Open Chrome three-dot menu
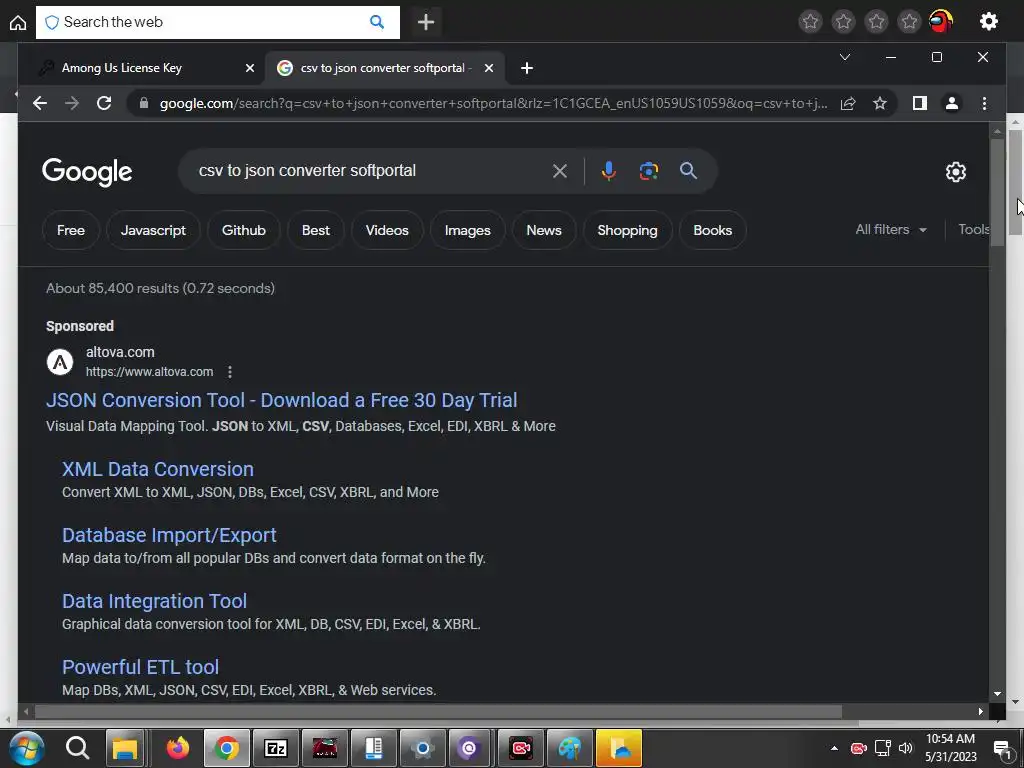This screenshot has width=1024, height=768. 984,103
